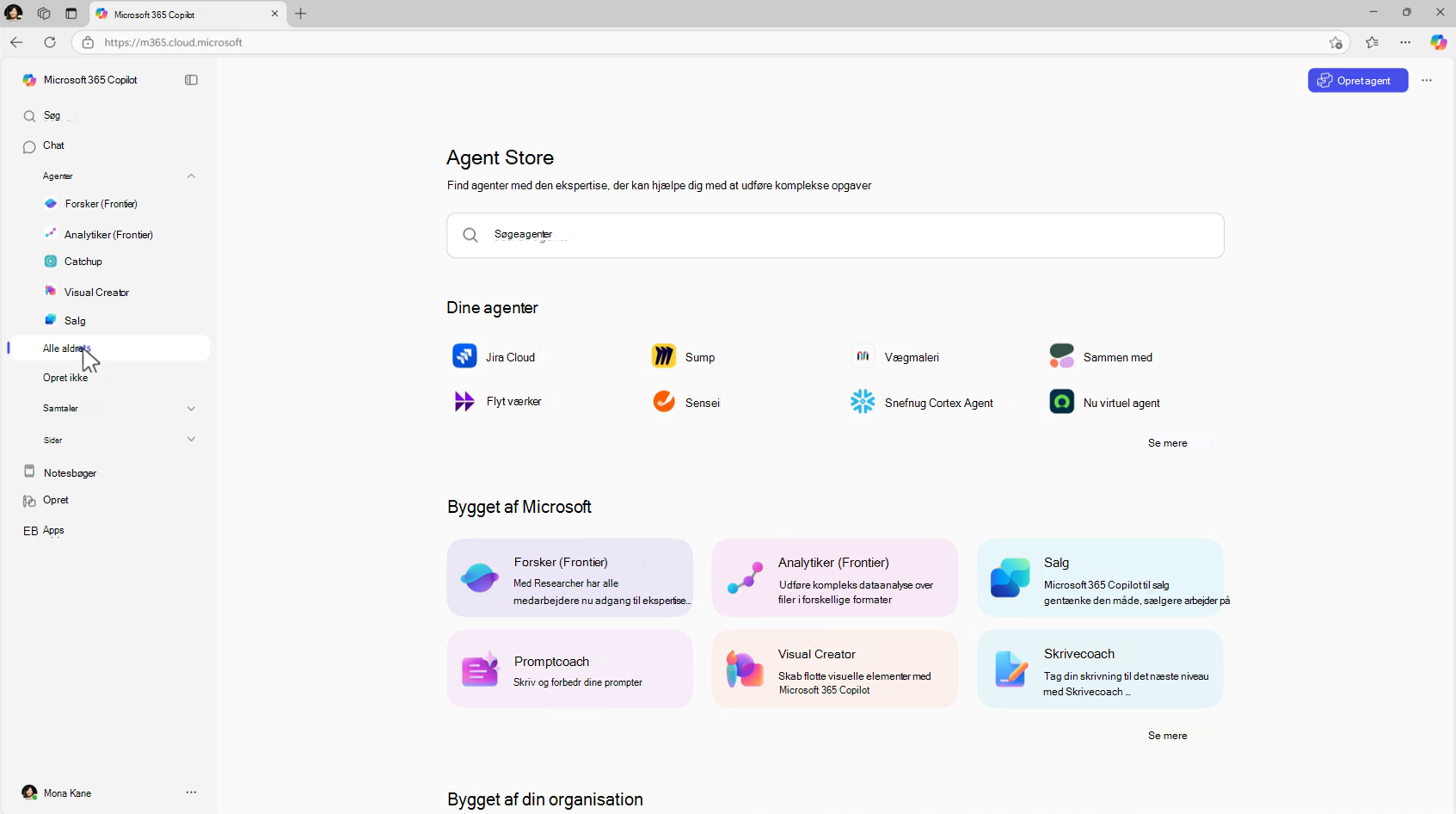
Task: Open Visual Creator icon in sidebar
Action: tap(51, 291)
